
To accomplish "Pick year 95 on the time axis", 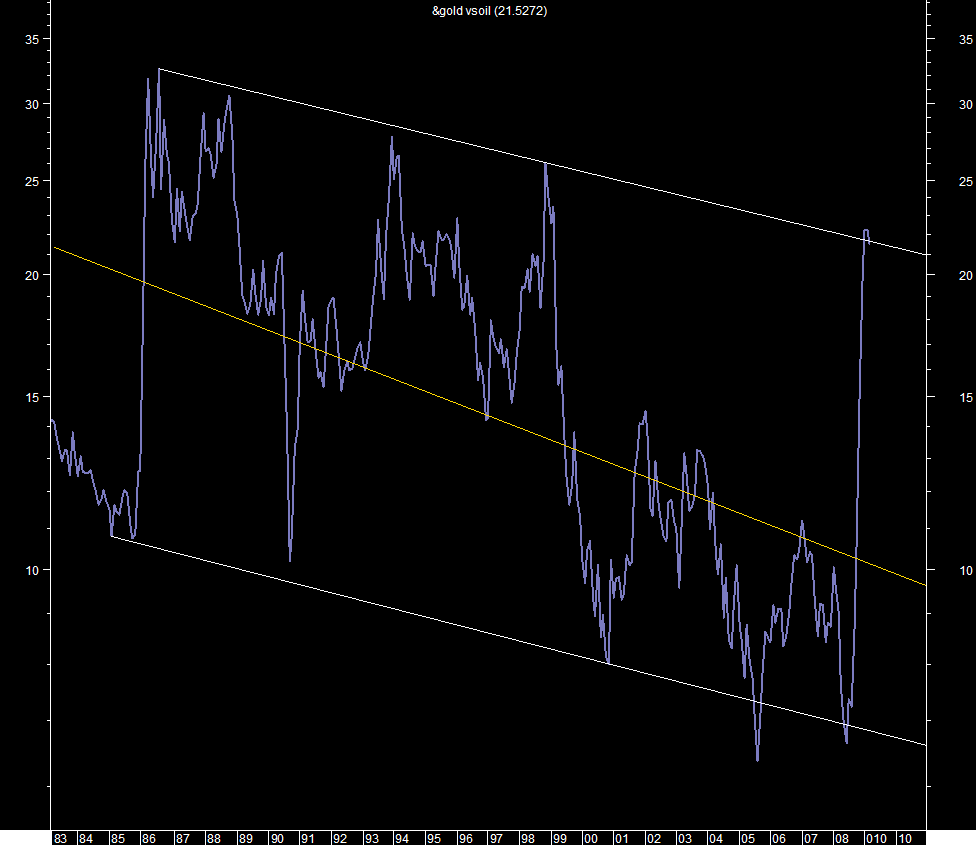I will (434, 838).
